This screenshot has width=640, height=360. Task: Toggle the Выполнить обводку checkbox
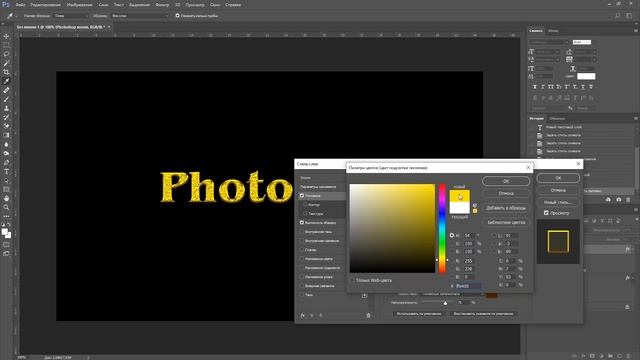tap(302, 222)
